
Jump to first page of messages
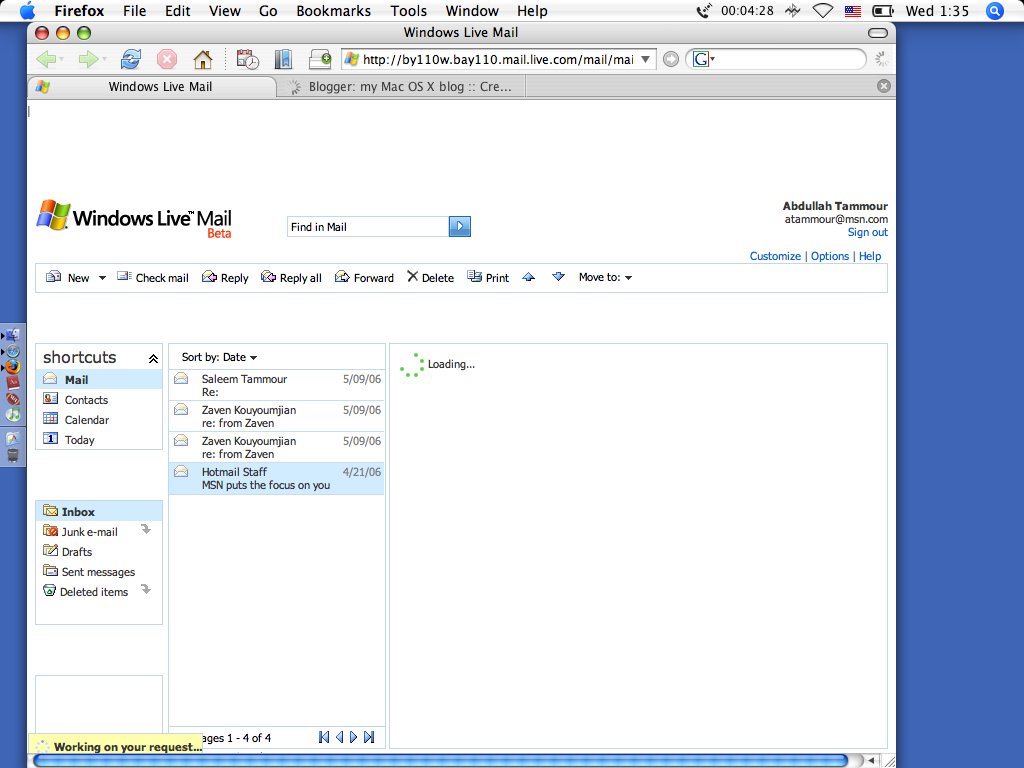(x=324, y=737)
